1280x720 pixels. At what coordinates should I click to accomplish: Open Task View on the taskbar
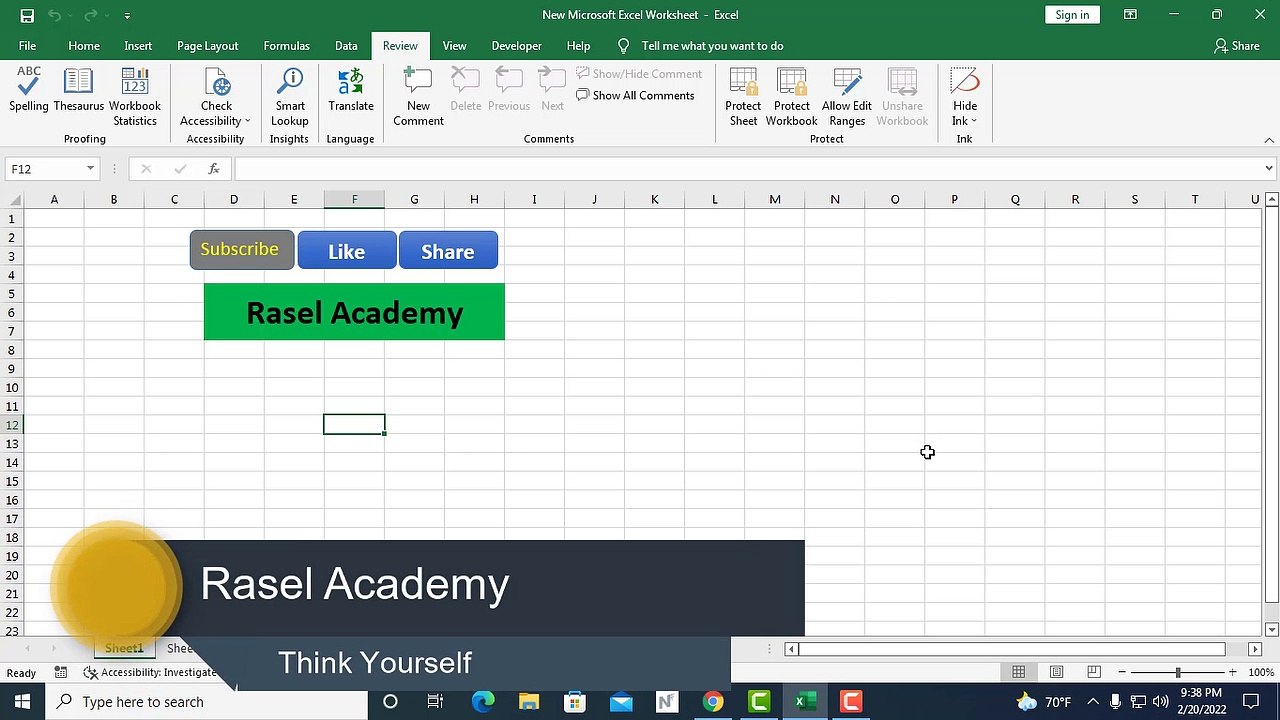(x=435, y=701)
